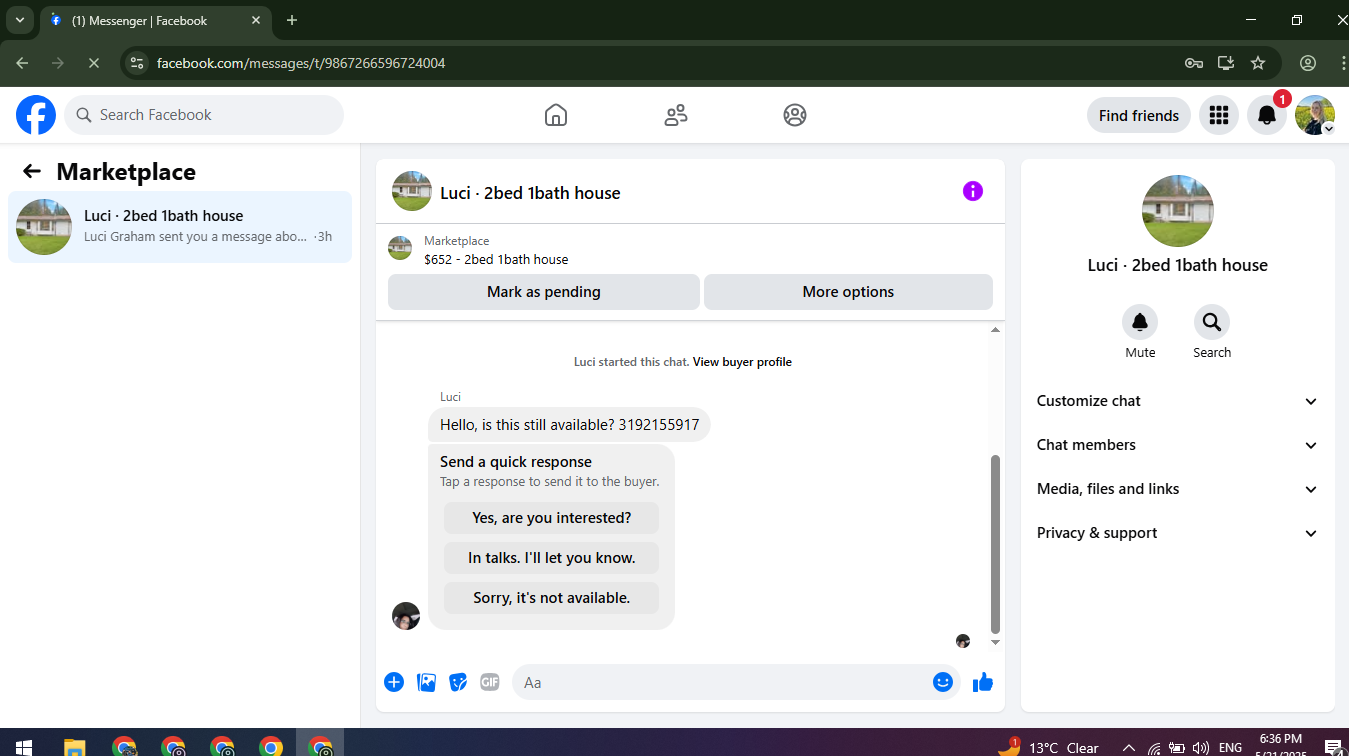Open new browser tab plus button
Viewport: 1349px width, 756px height.
[292, 20]
